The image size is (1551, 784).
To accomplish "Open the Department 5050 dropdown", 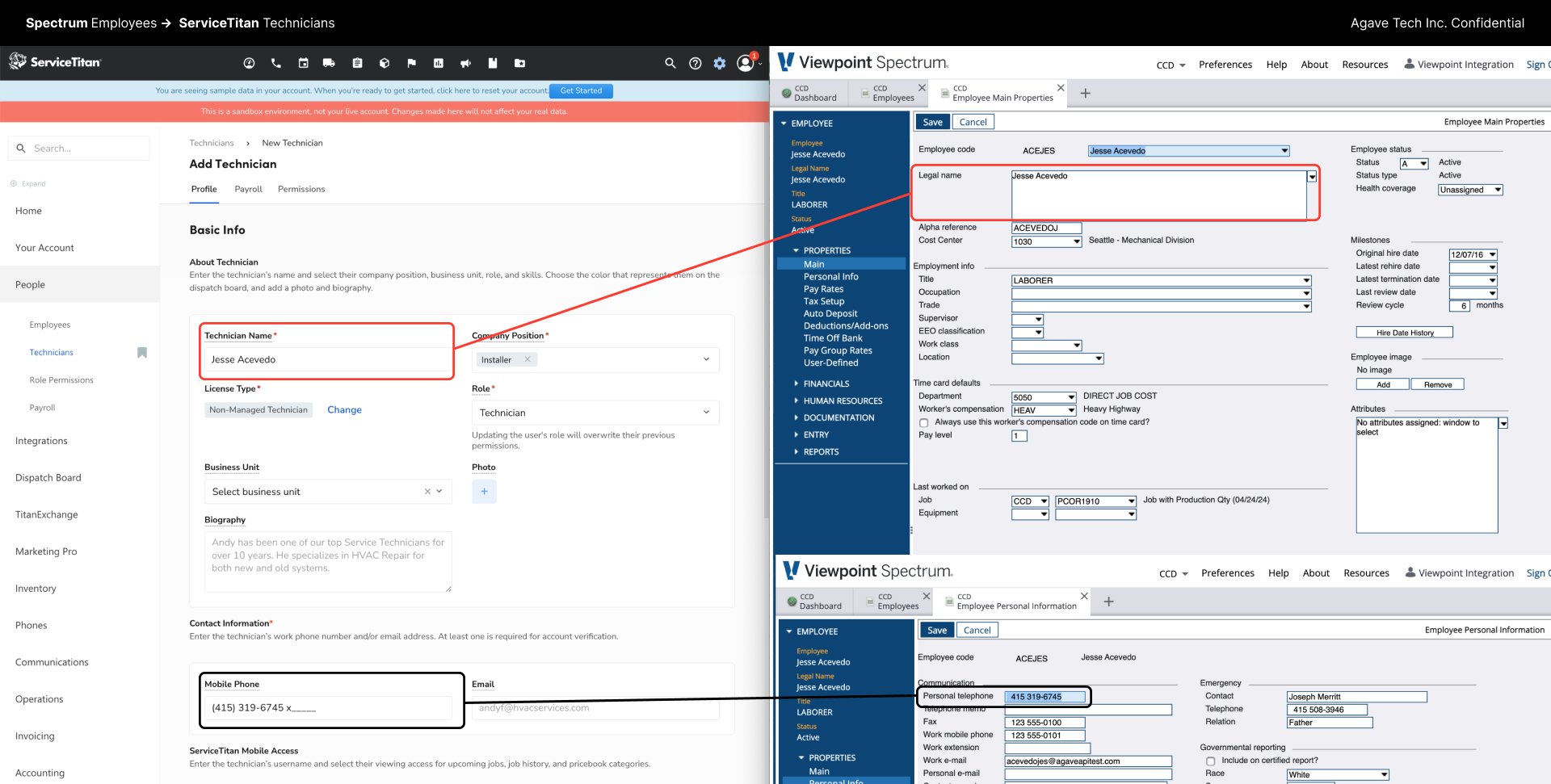I will click(1072, 397).
